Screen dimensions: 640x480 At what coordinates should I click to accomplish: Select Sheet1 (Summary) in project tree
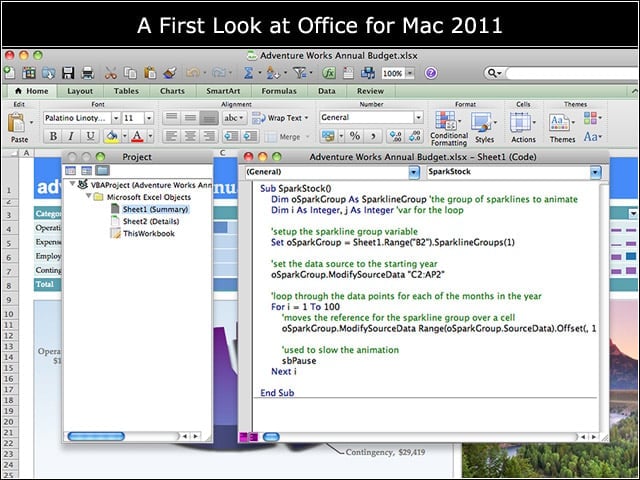tap(156, 209)
